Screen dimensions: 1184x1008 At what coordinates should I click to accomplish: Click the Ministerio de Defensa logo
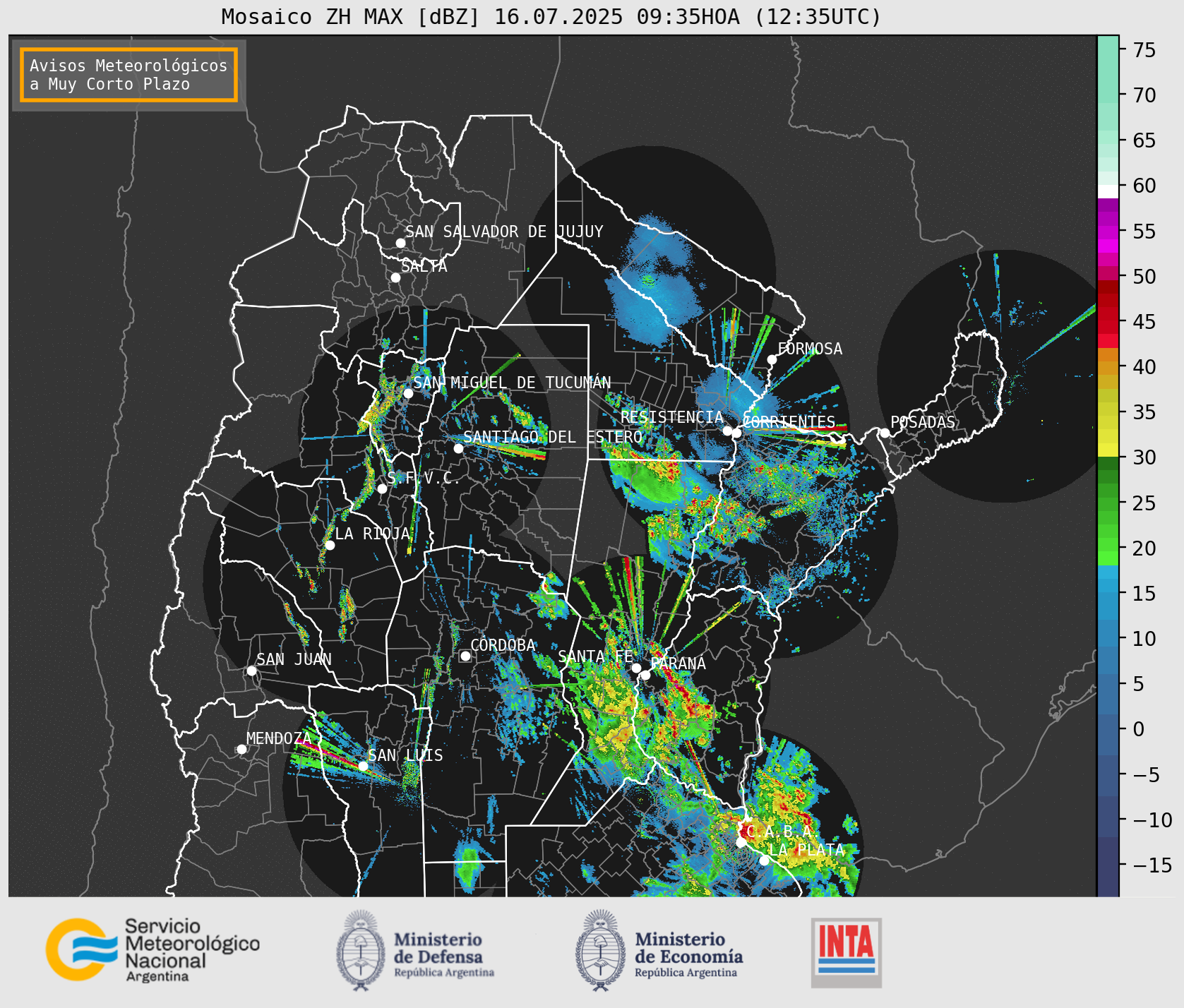416,950
